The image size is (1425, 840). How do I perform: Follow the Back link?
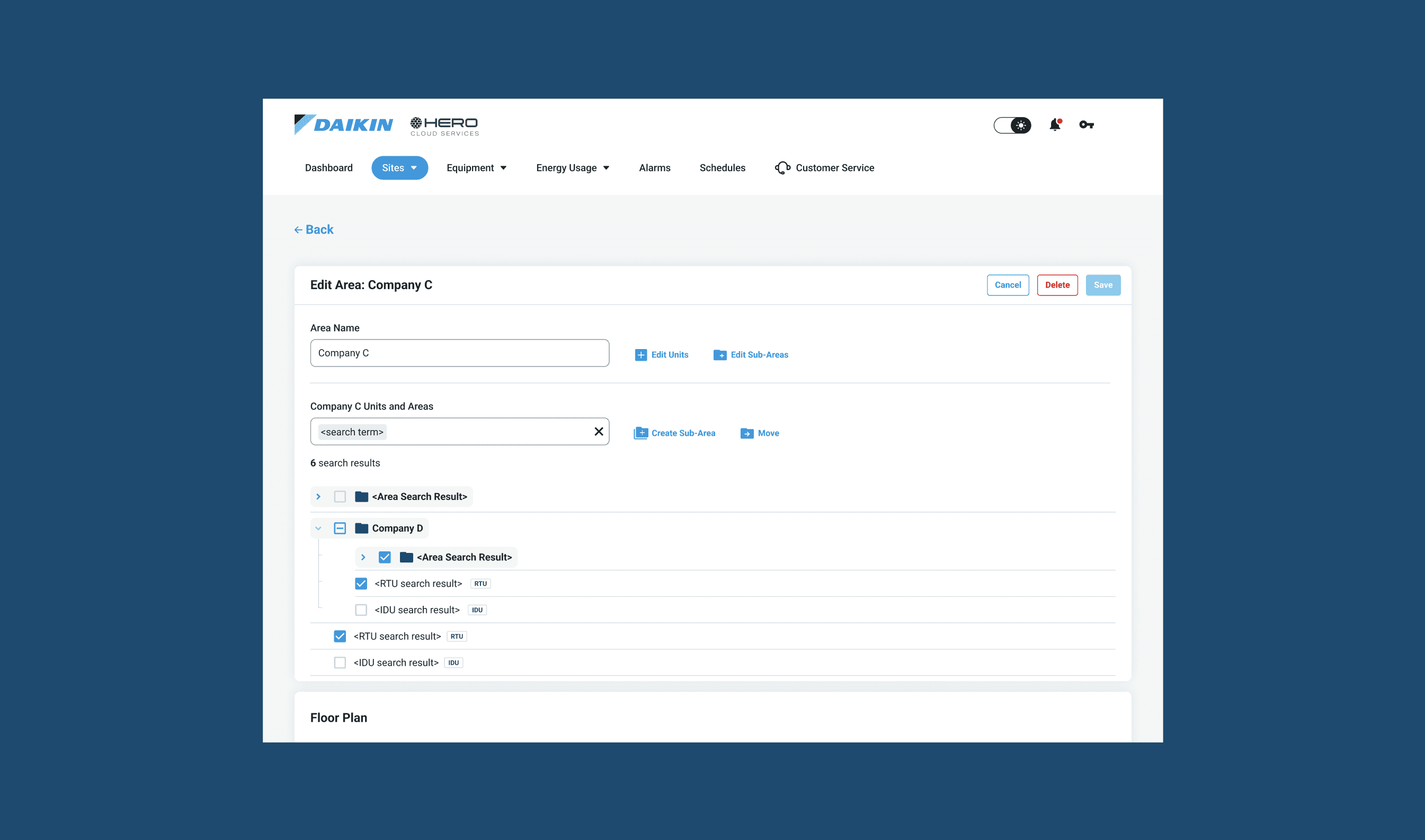314,229
